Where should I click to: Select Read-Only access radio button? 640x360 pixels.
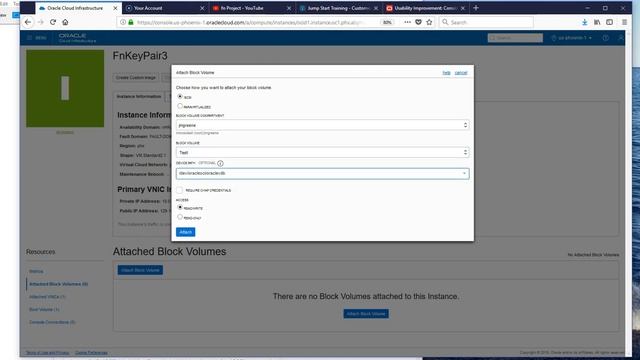pos(180,217)
